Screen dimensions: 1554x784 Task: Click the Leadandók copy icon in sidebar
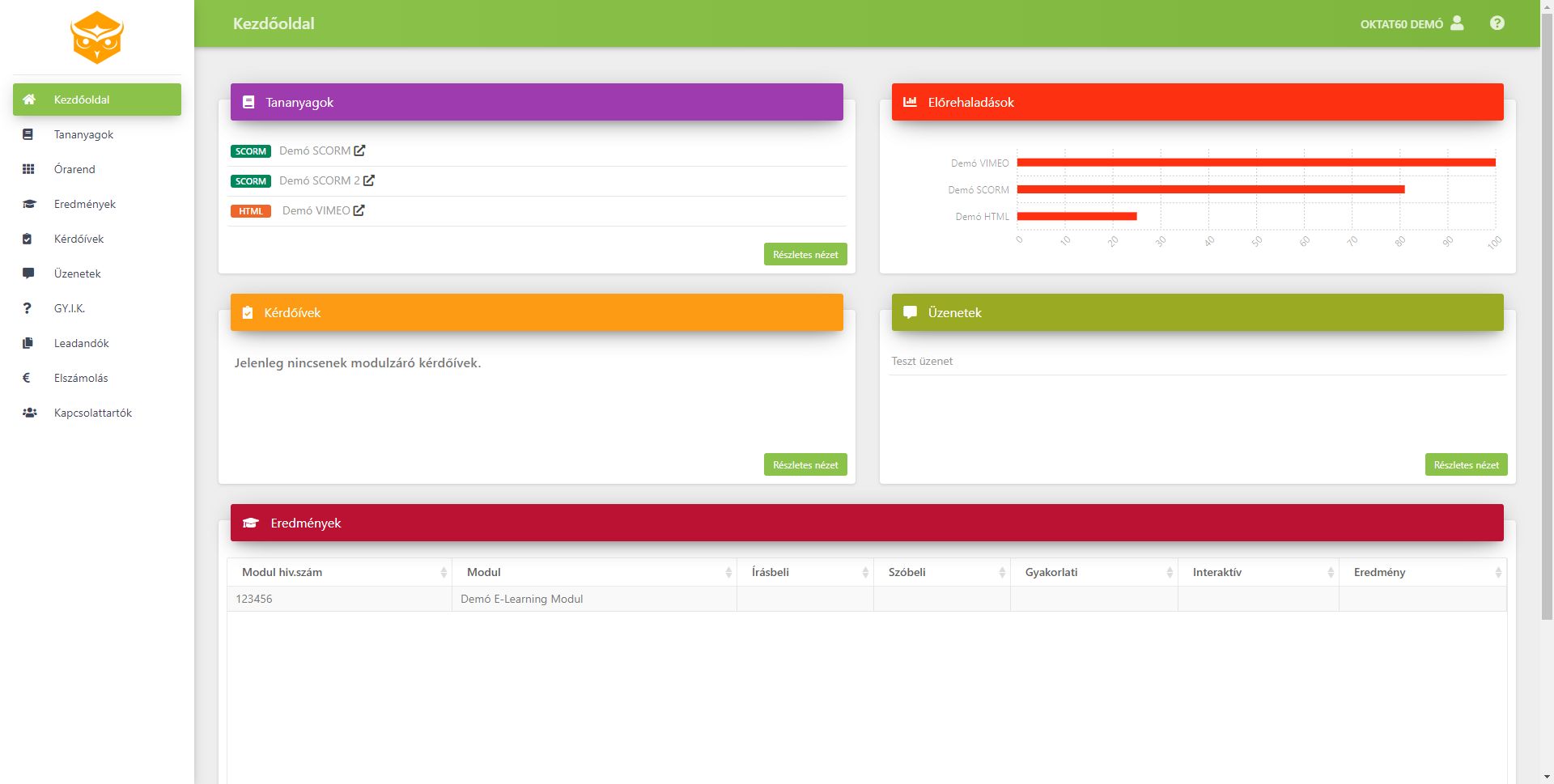point(28,343)
